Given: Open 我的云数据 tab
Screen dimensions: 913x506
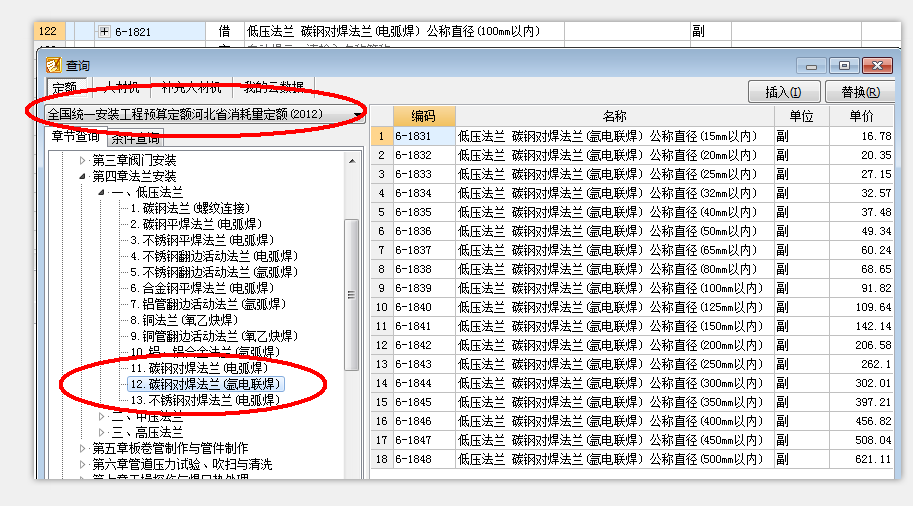Looking at the screenshot, I should 274,87.
